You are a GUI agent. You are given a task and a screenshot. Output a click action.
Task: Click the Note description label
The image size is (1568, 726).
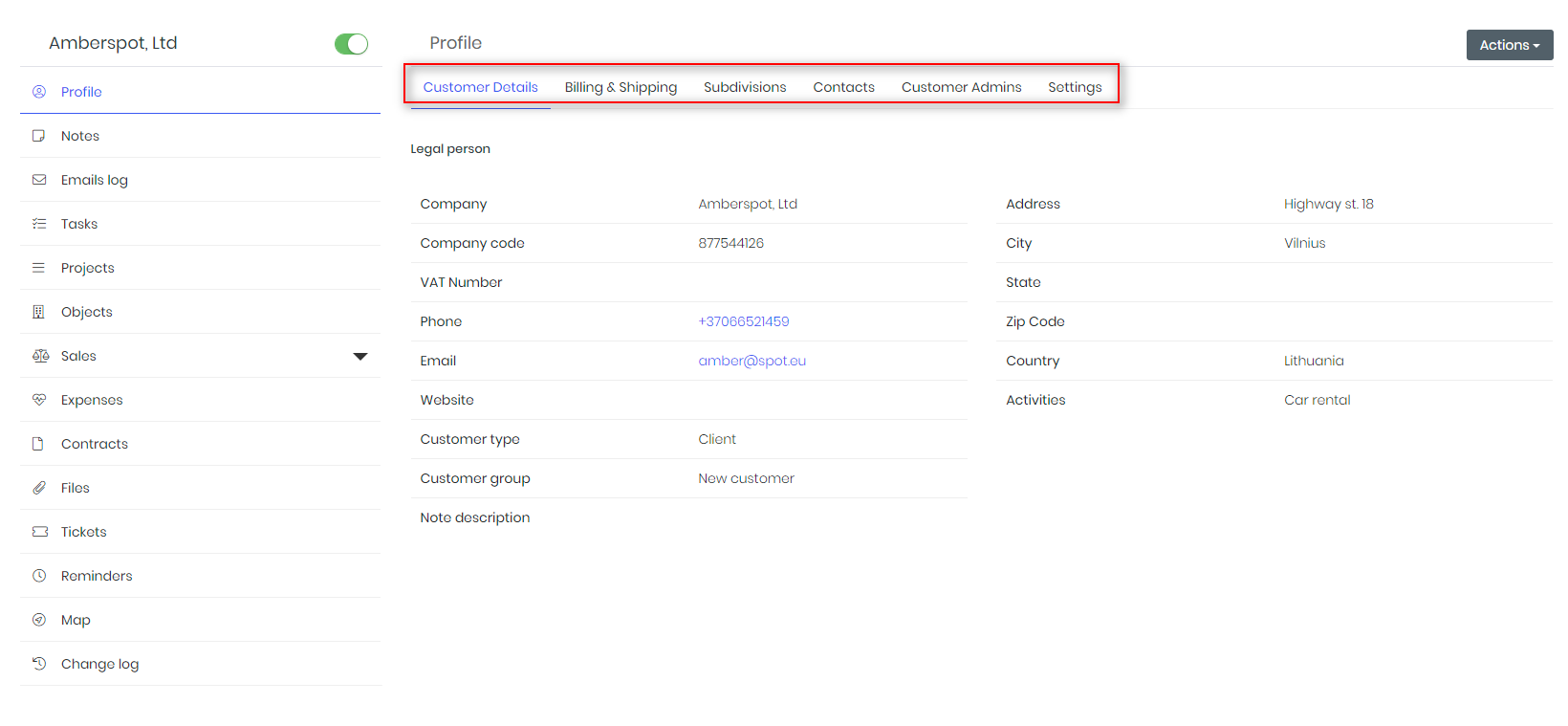[x=475, y=517]
